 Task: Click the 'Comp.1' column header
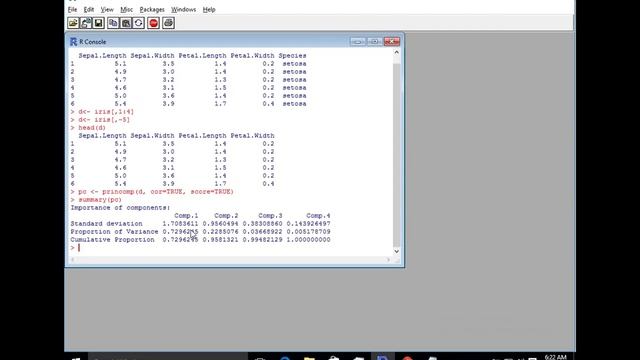[186, 216]
